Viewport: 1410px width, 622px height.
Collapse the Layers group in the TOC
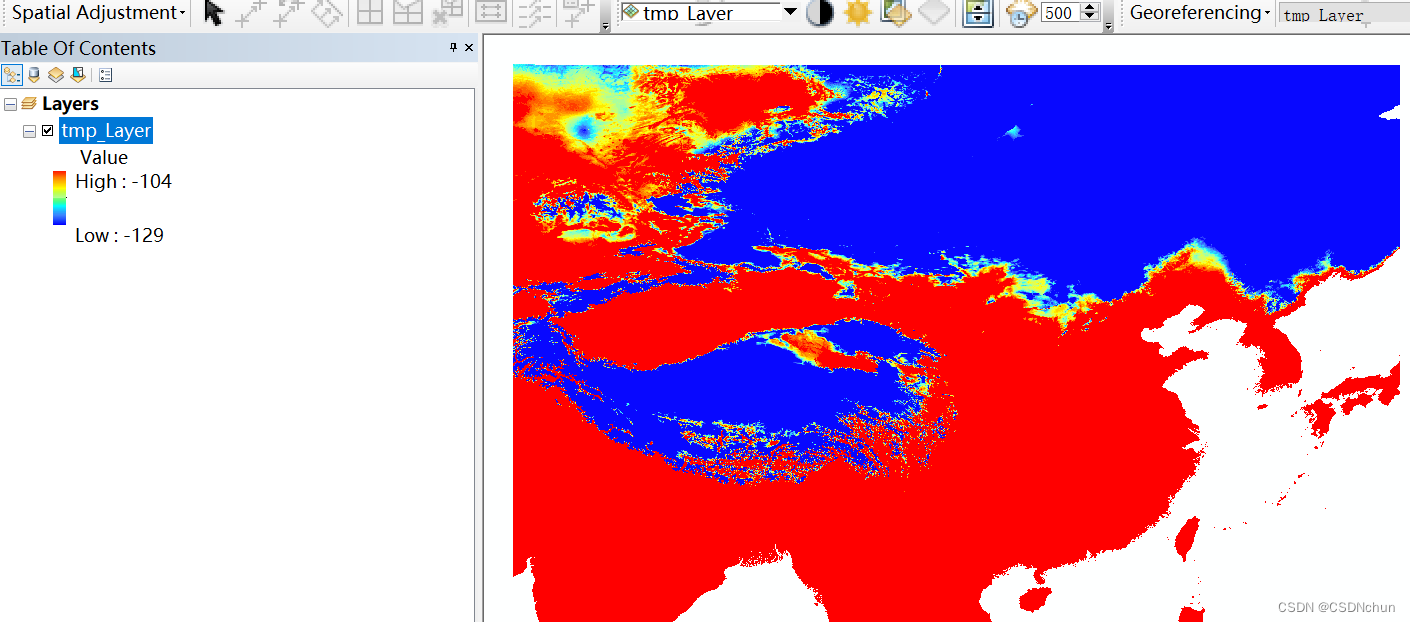point(8,102)
